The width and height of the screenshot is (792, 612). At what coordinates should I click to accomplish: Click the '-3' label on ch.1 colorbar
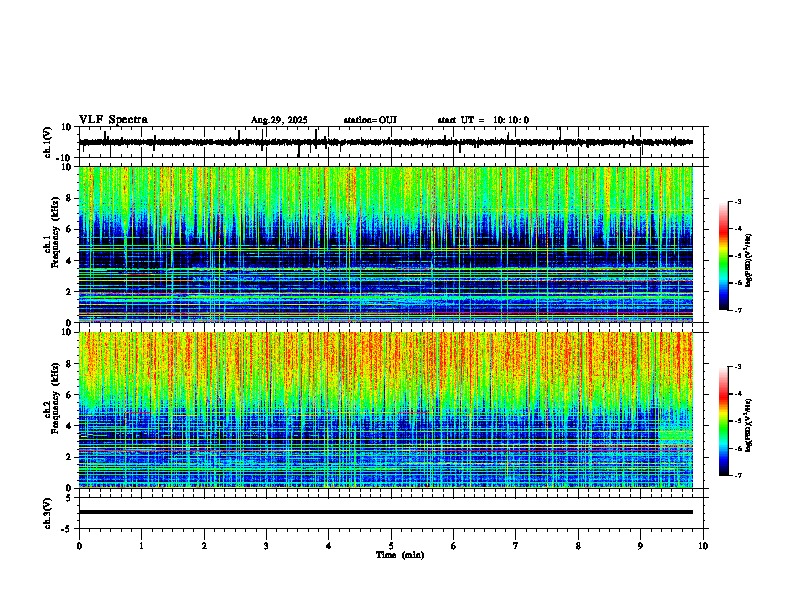click(738, 201)
